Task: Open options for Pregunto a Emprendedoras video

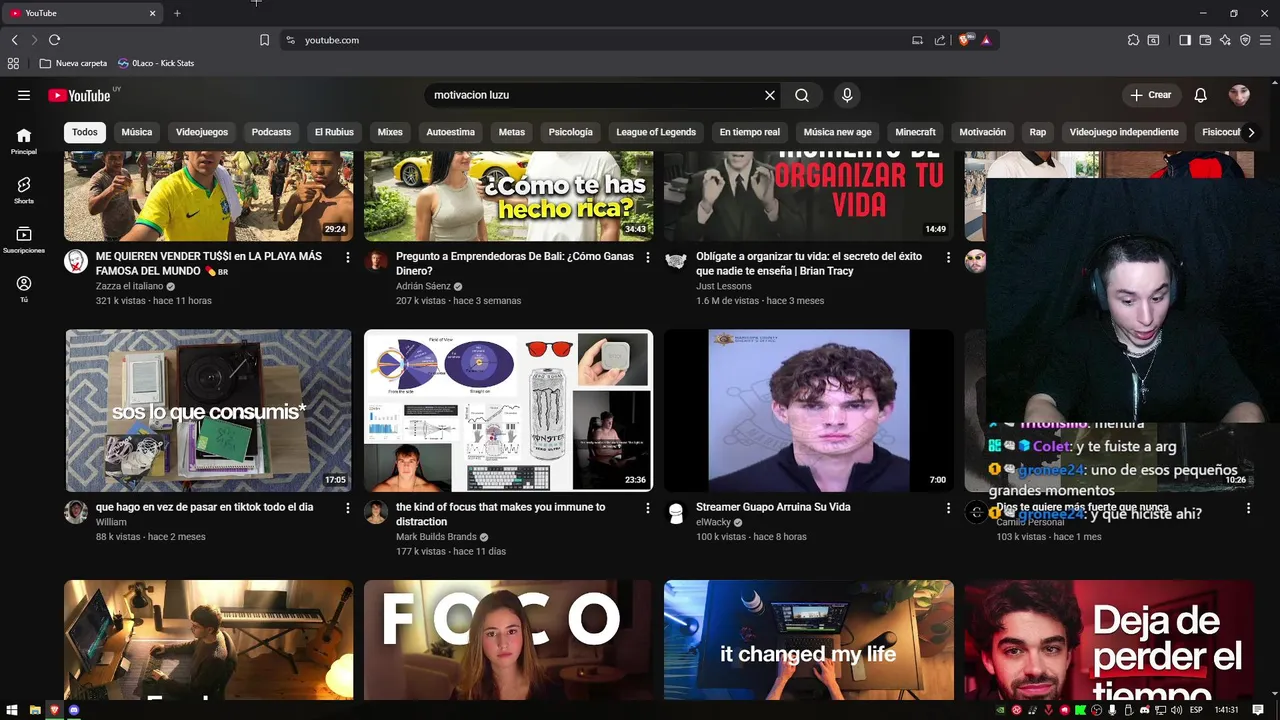Action: pos(648,257)
